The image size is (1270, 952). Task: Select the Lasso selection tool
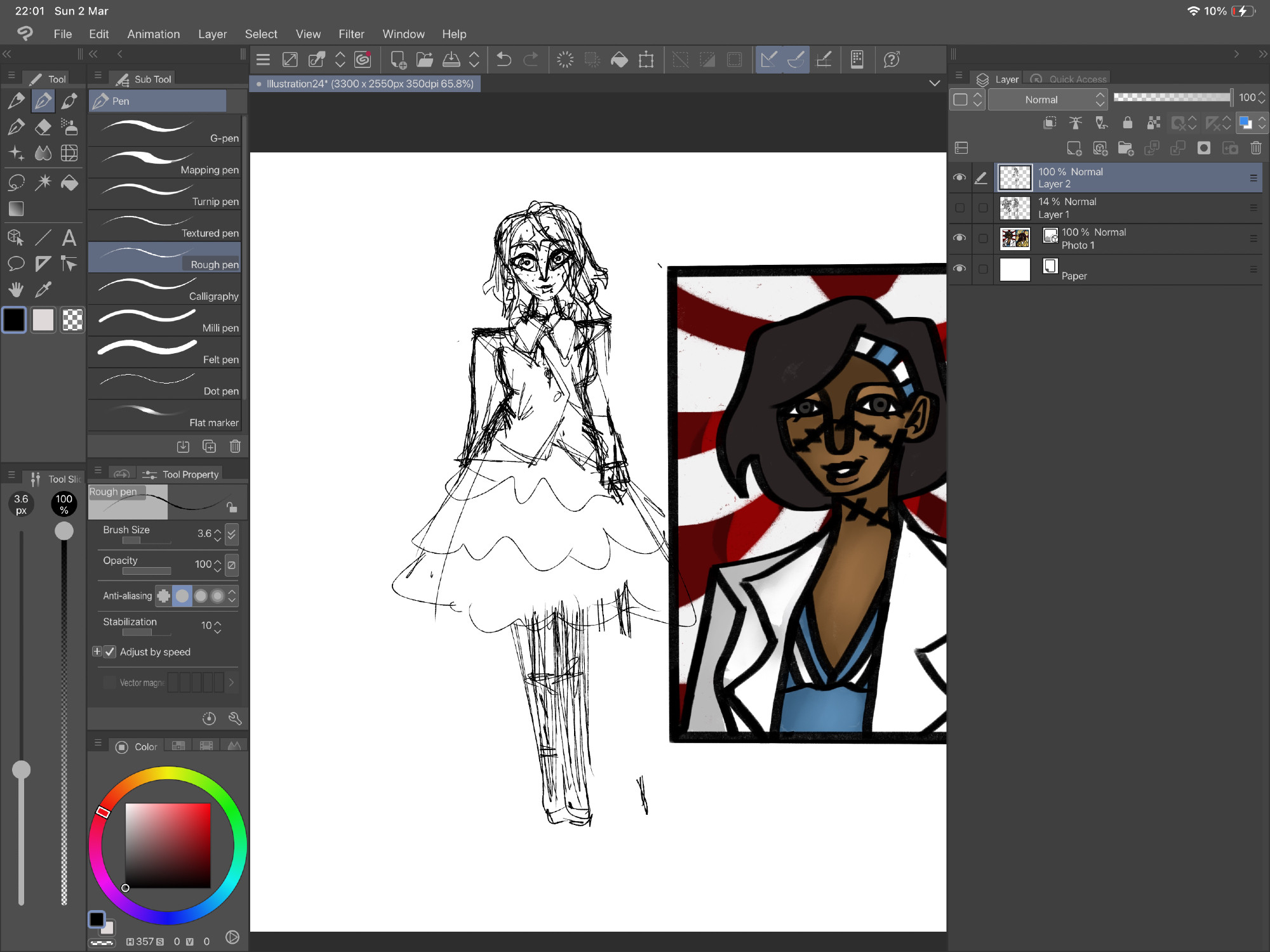pyautogui.click(x=16, y=183)
